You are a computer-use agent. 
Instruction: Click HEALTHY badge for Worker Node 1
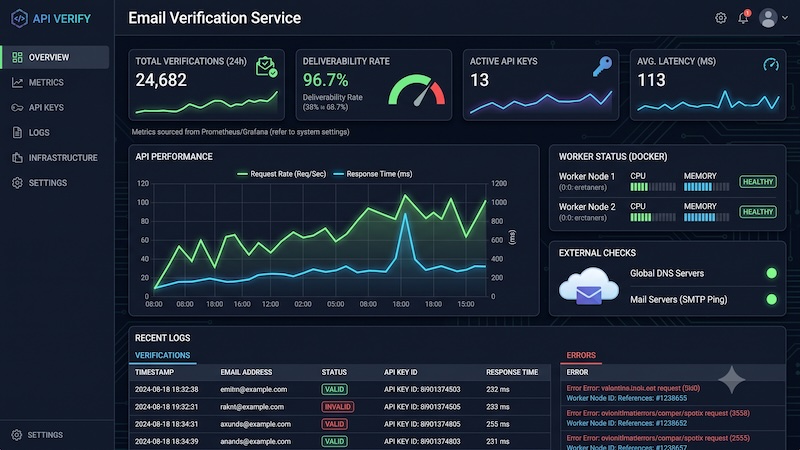[x=758, y=182]
